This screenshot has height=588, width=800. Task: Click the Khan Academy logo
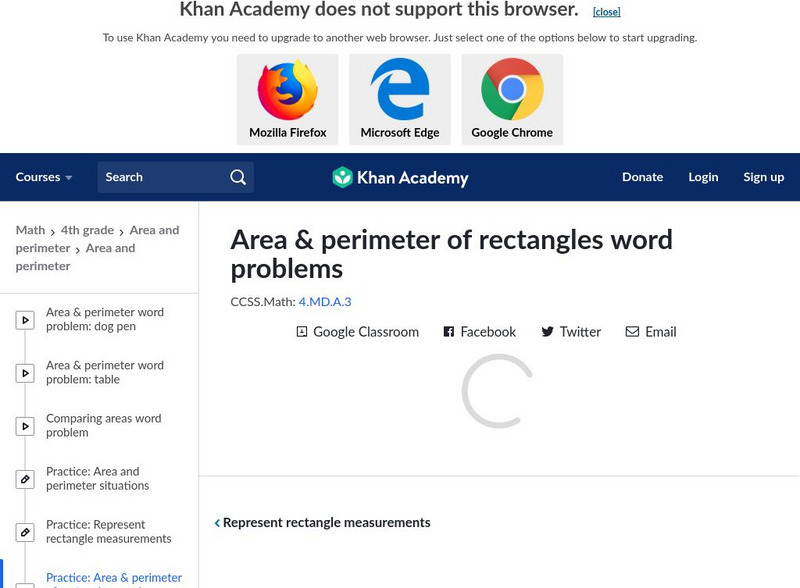point(400,178)
